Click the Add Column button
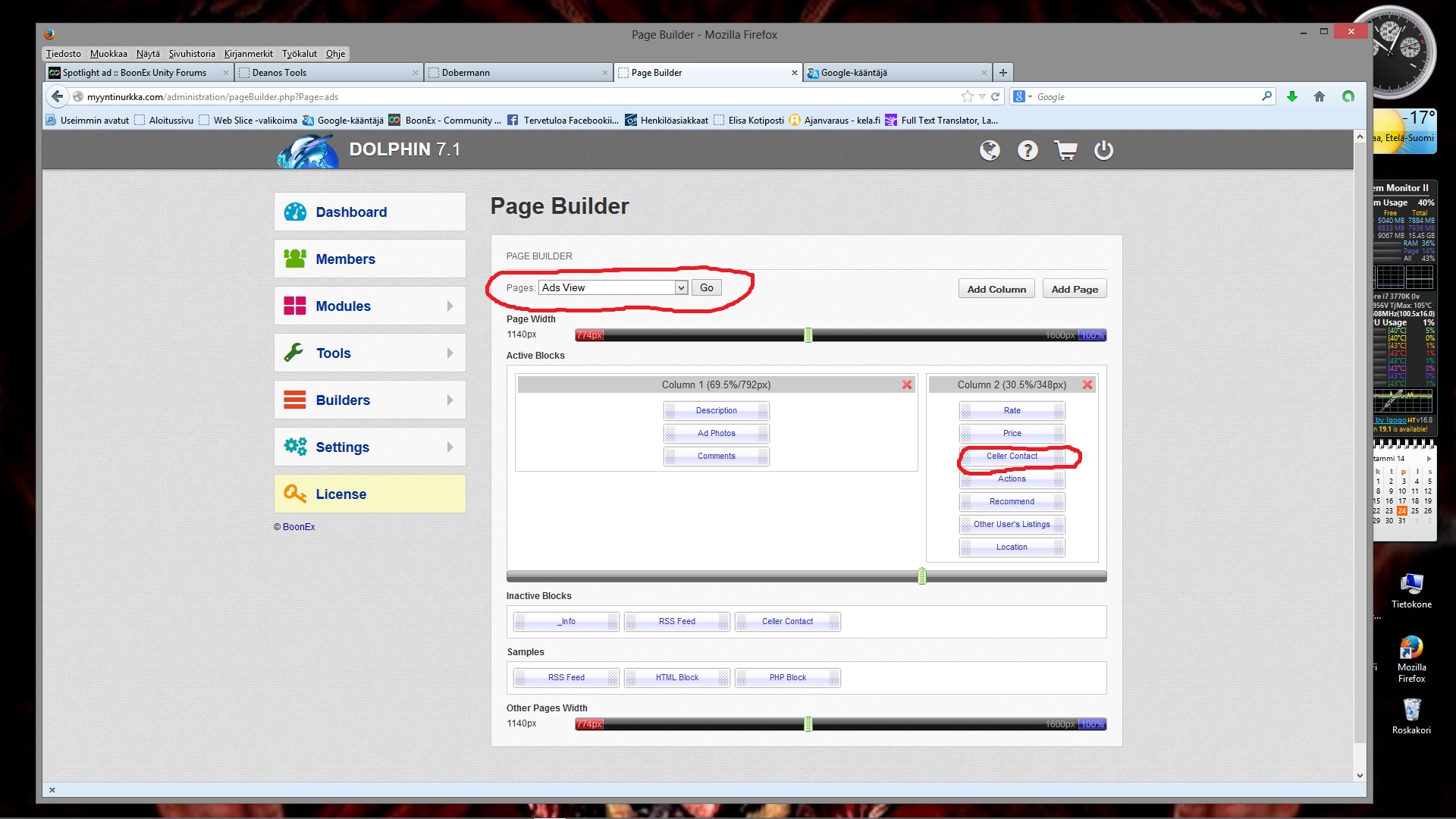Screen dimensions: 1456x819 (x=996, y=289)
